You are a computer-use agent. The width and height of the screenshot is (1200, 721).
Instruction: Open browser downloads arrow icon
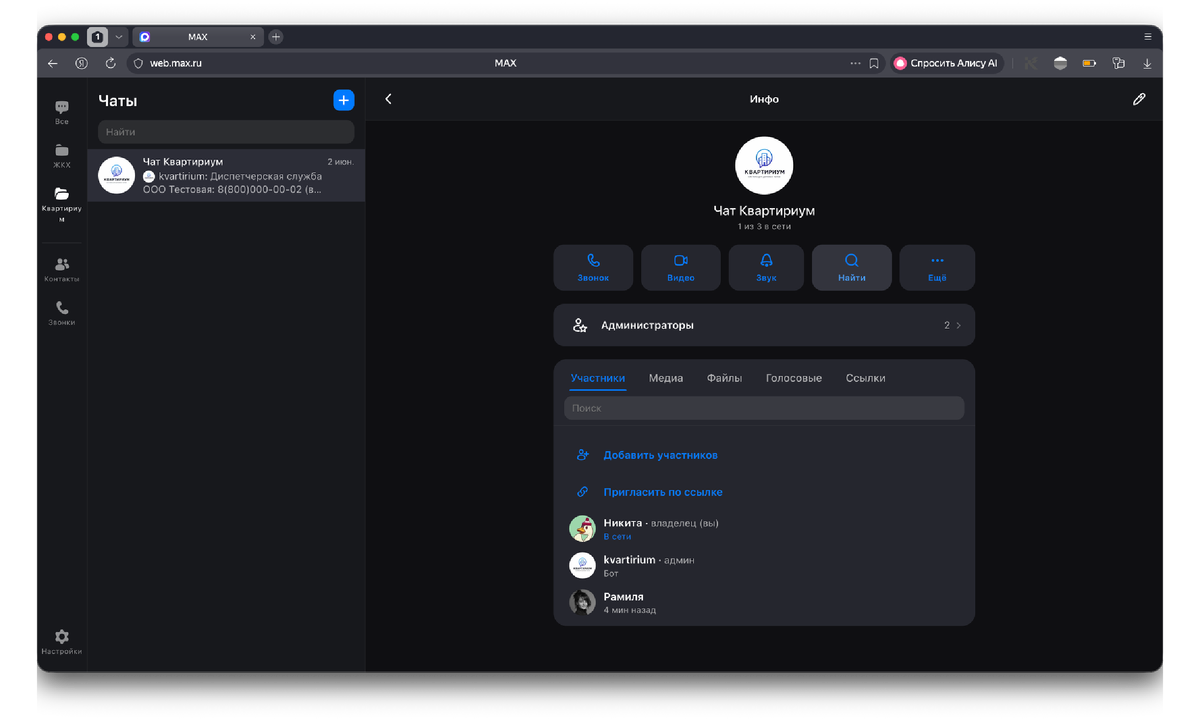pos(1147,63)
